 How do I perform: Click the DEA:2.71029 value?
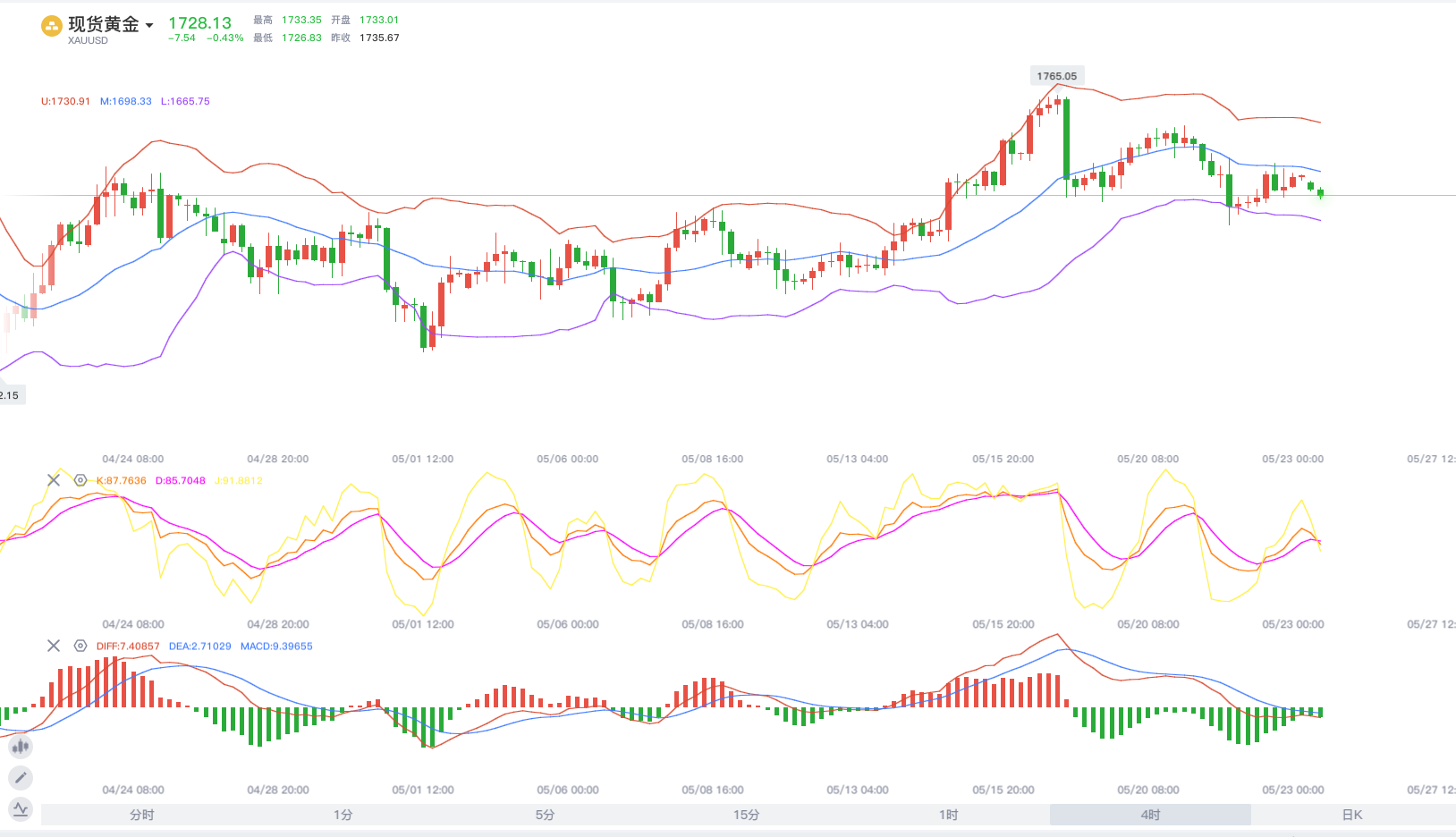pos(200,646)
